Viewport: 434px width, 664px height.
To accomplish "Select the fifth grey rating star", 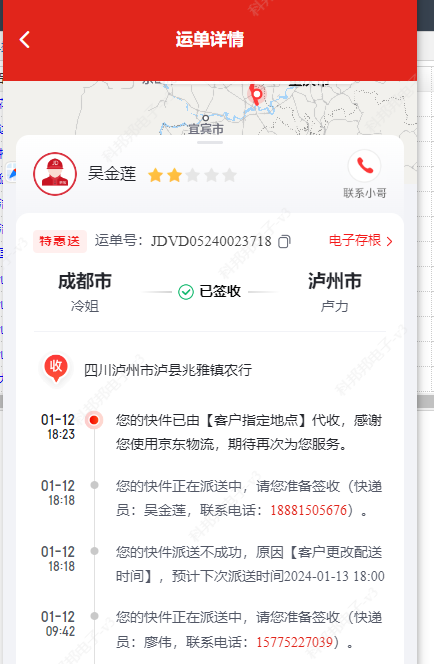I will (x=229, y=175).
